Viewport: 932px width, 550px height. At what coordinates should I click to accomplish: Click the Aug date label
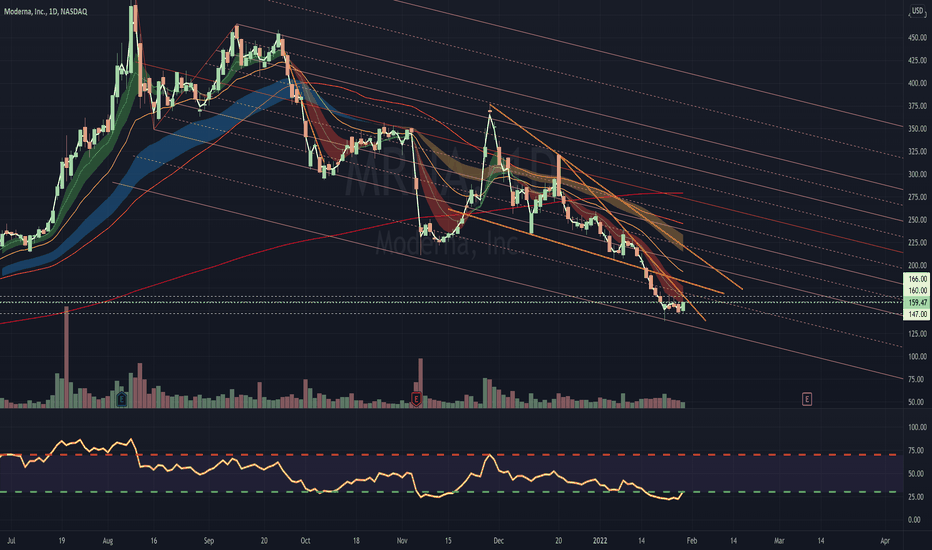(x=108, y=541)
